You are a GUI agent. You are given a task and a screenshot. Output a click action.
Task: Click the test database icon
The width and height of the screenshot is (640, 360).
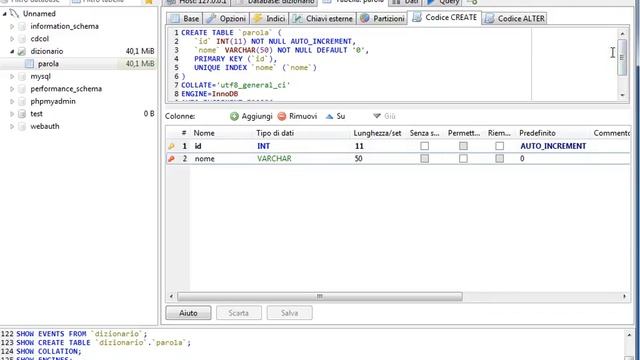click(22, 114)
